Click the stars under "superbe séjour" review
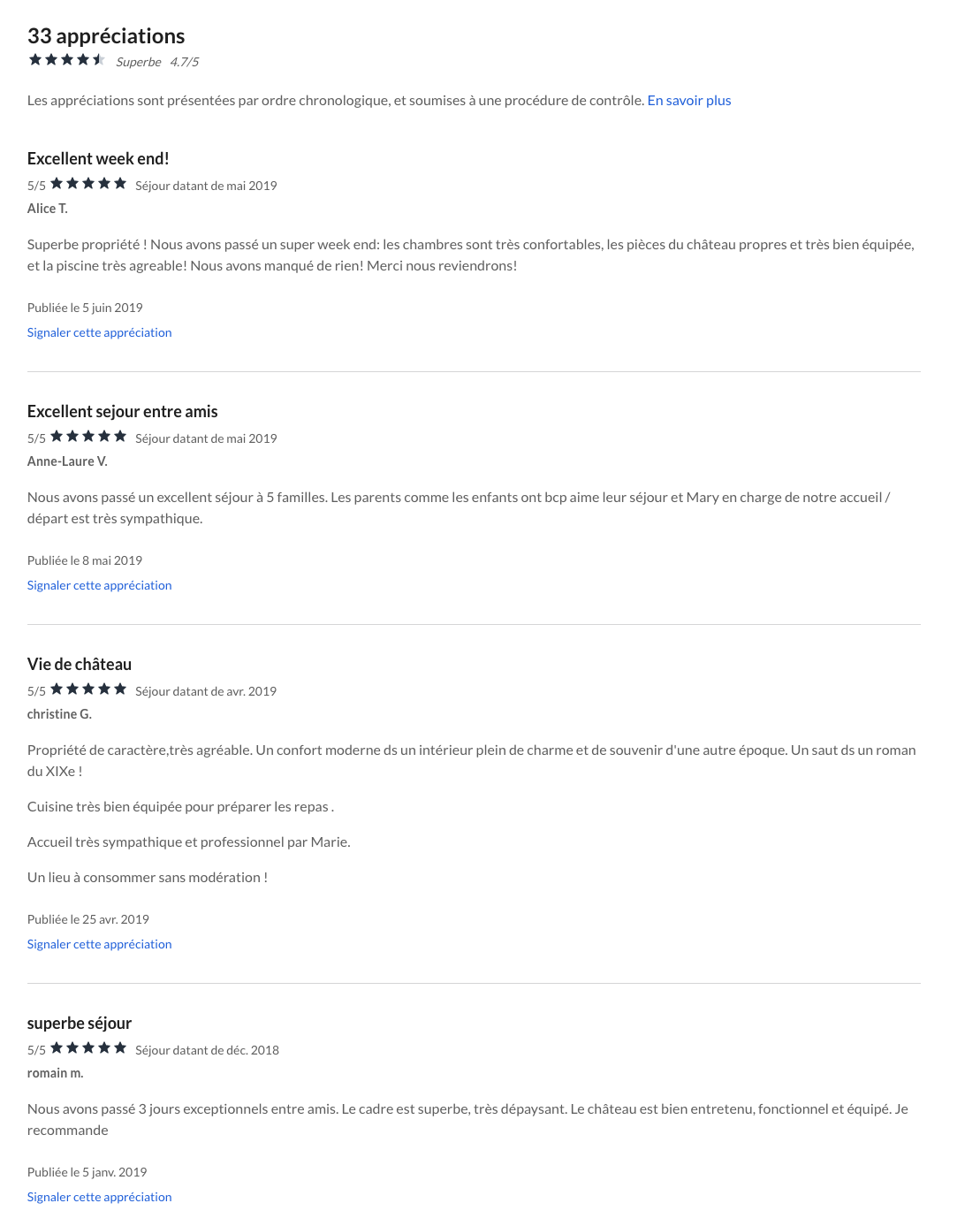Image resolution: width=980 pixels, height=1226 pixels. (x=88, y=1048)
